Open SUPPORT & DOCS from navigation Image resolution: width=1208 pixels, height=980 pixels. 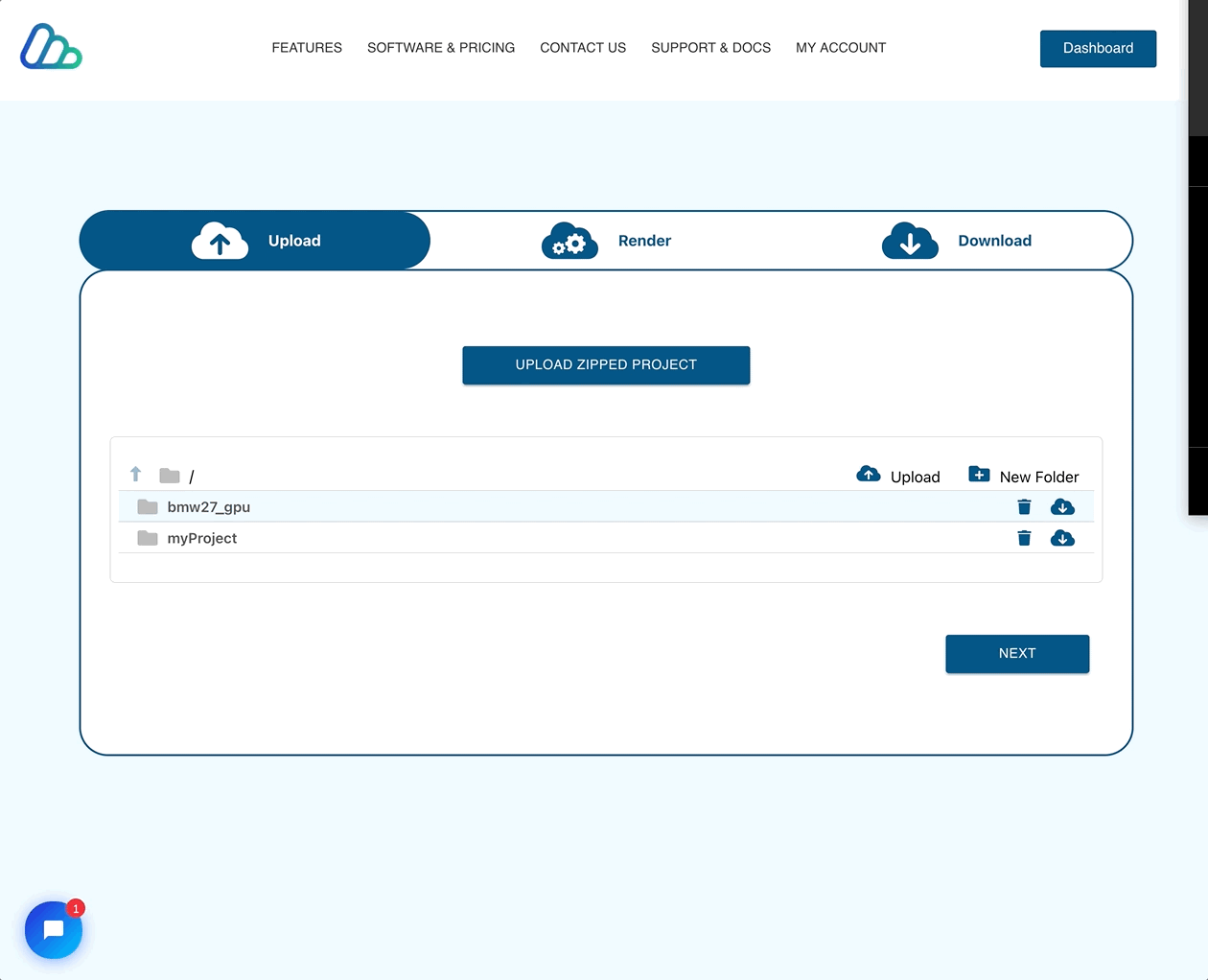(x=710, y=48)
